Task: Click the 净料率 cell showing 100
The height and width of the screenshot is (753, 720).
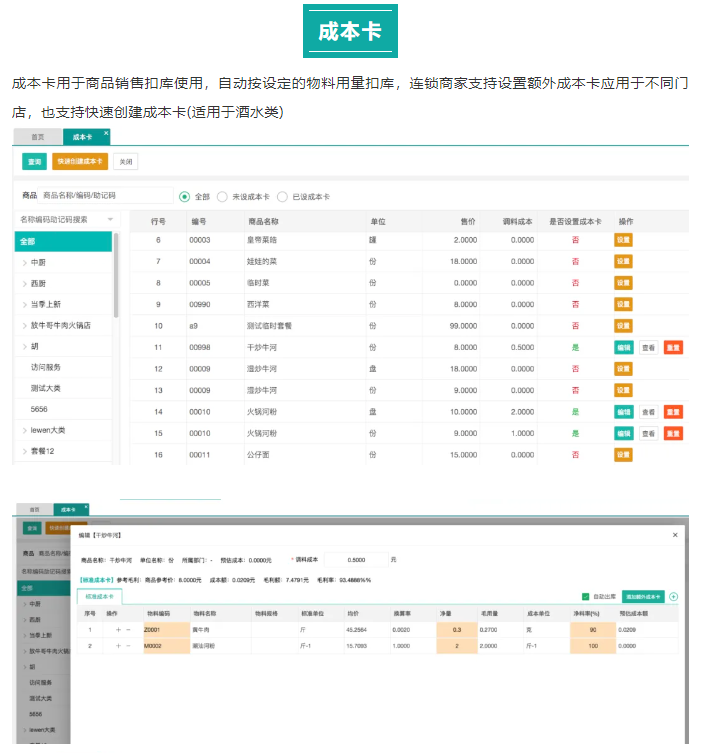Action: [593, 646]
